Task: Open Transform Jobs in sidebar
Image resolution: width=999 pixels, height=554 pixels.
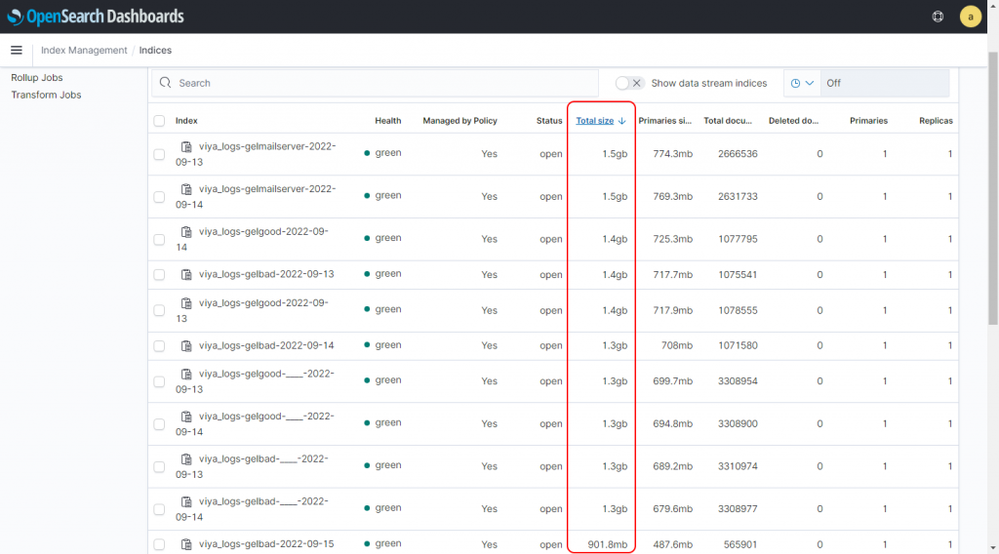Action: coord(46,95)
